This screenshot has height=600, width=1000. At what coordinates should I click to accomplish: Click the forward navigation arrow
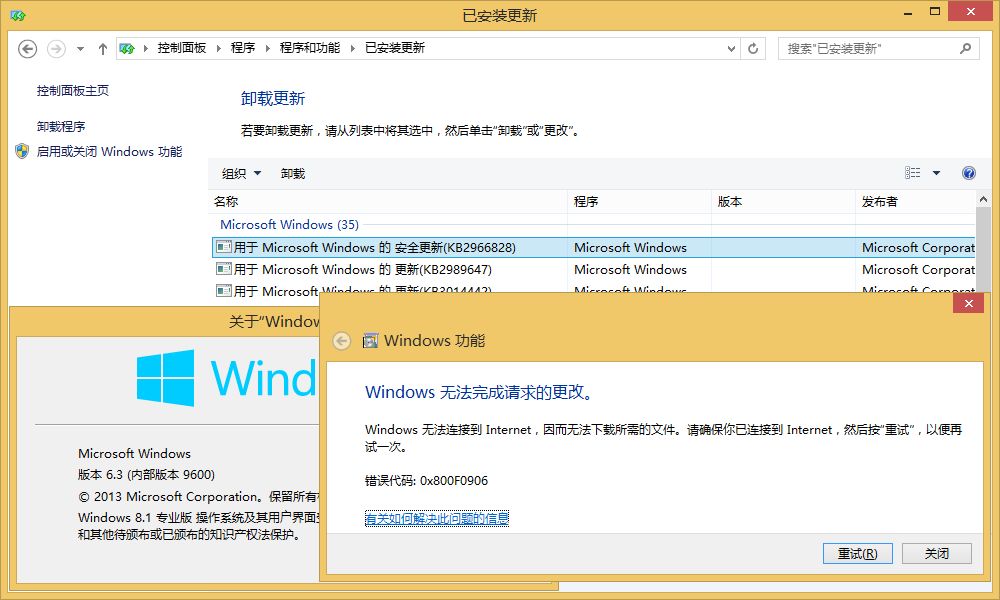[x=56, y=48]
